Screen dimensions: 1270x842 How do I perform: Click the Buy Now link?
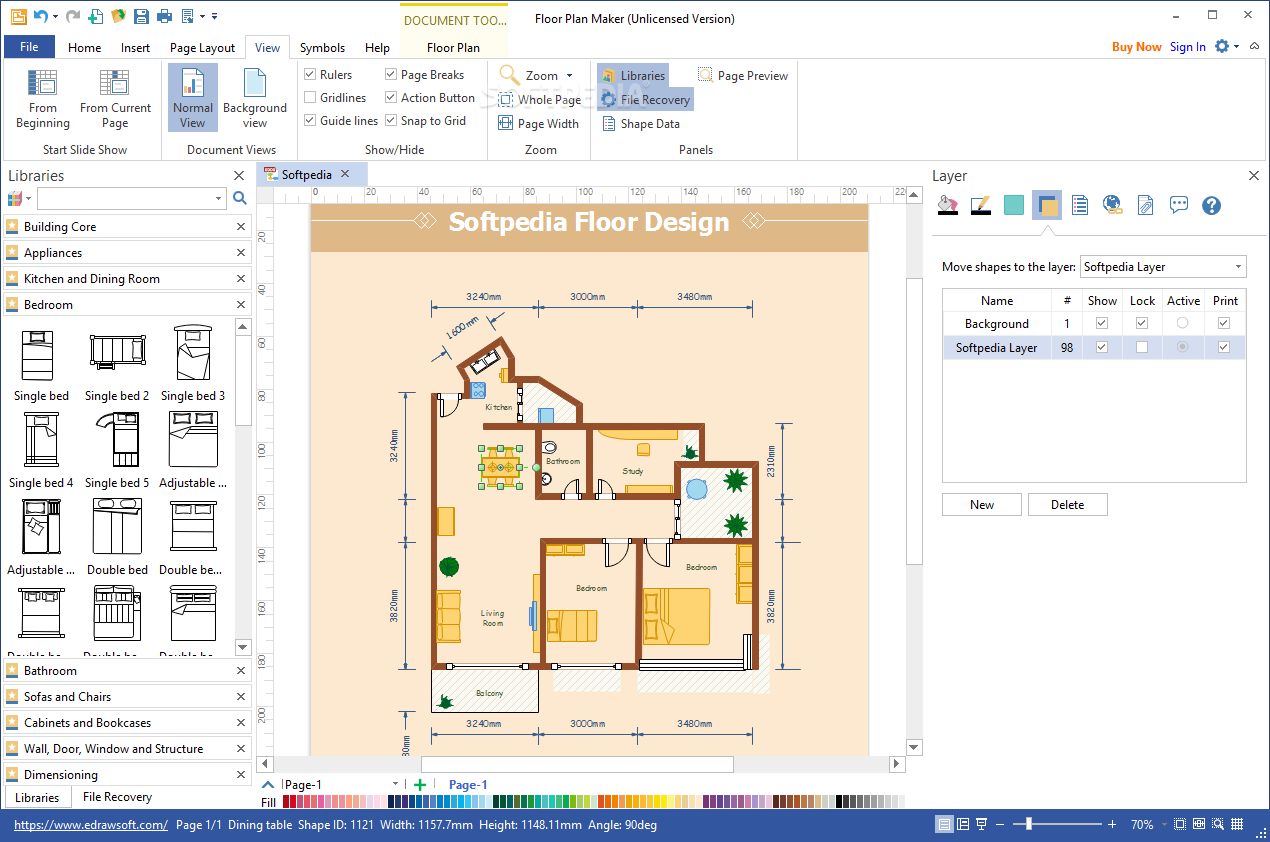click(x=1137, y=47)
